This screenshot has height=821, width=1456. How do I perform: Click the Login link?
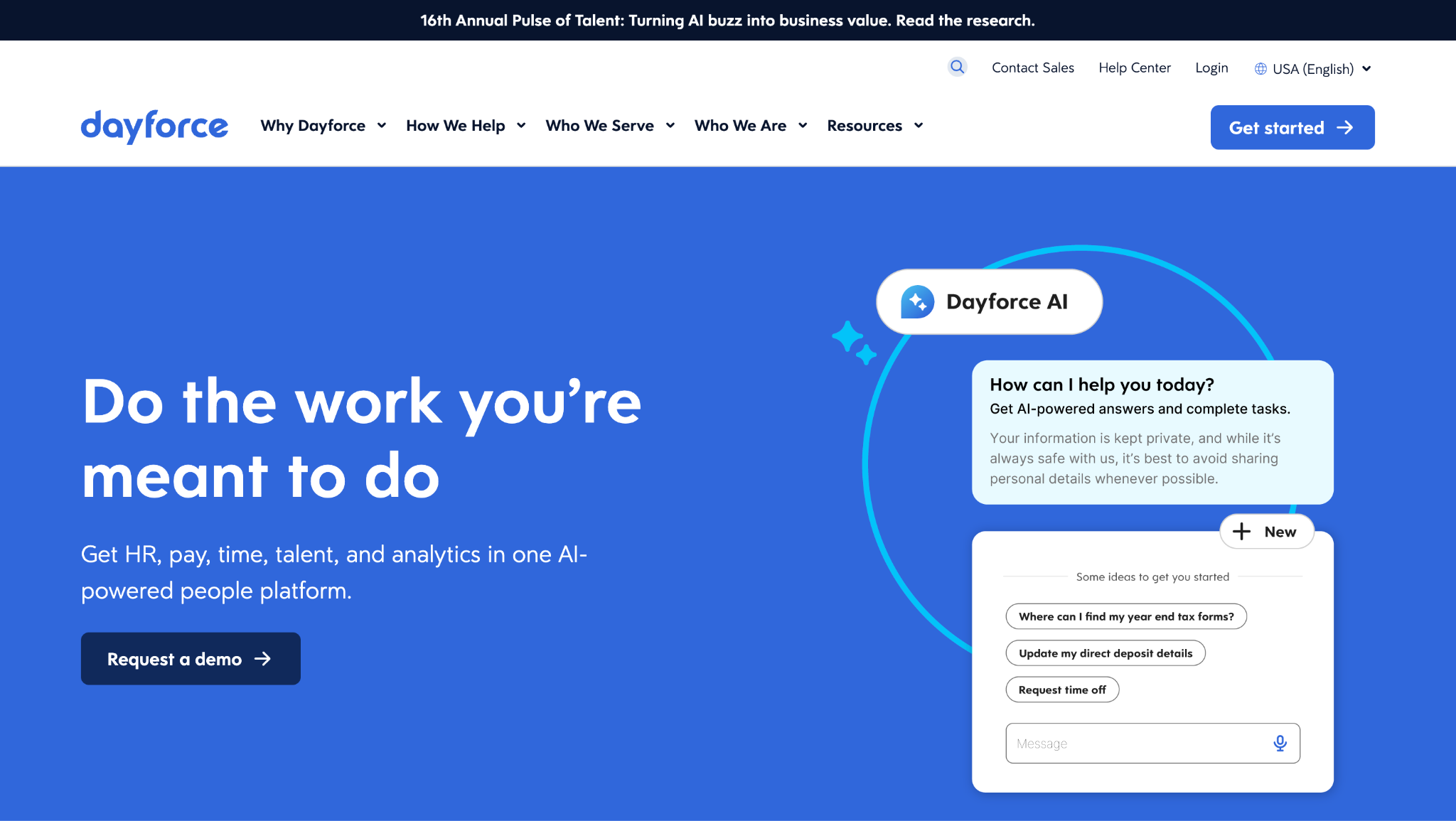(x=1211, y=68)
